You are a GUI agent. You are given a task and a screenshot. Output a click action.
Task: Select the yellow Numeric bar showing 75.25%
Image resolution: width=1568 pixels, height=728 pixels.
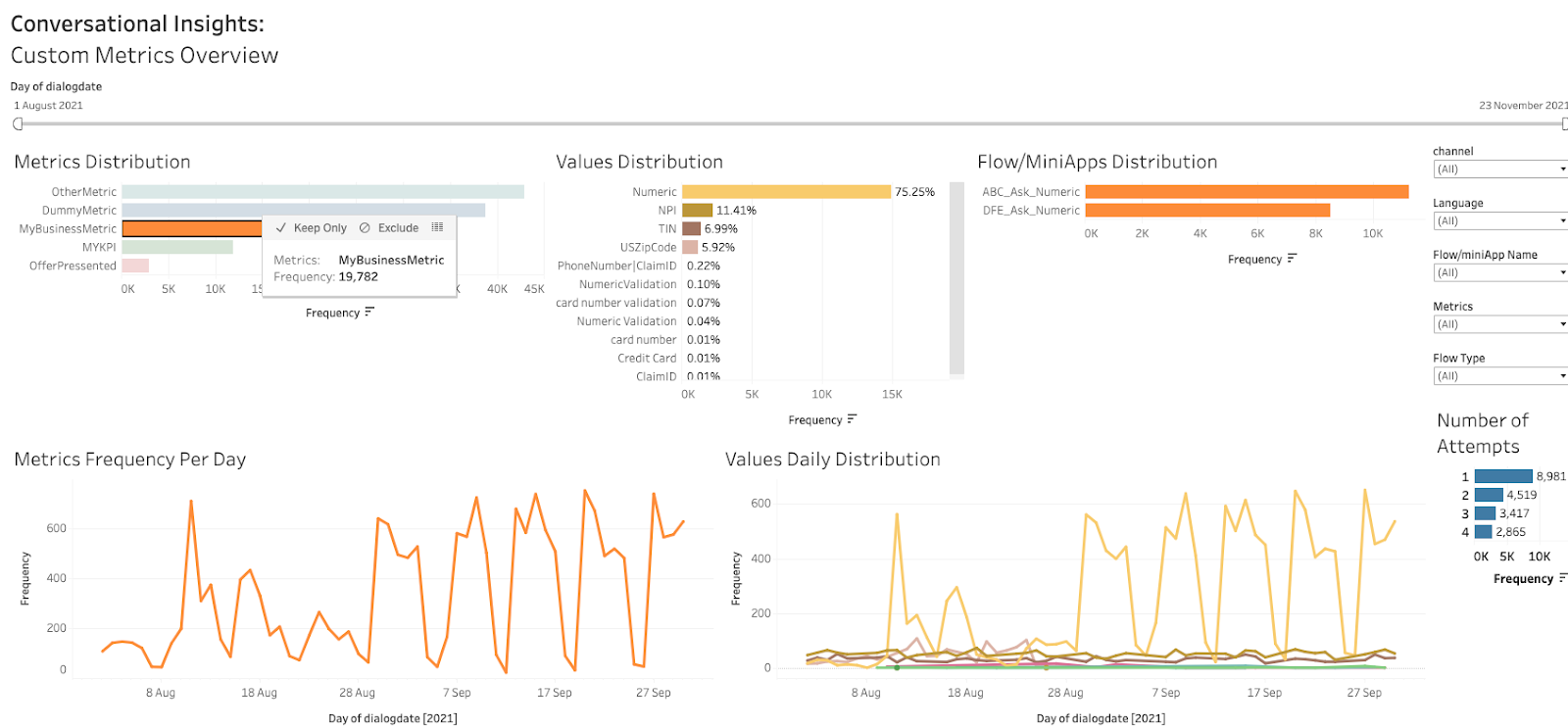(786, 192)
